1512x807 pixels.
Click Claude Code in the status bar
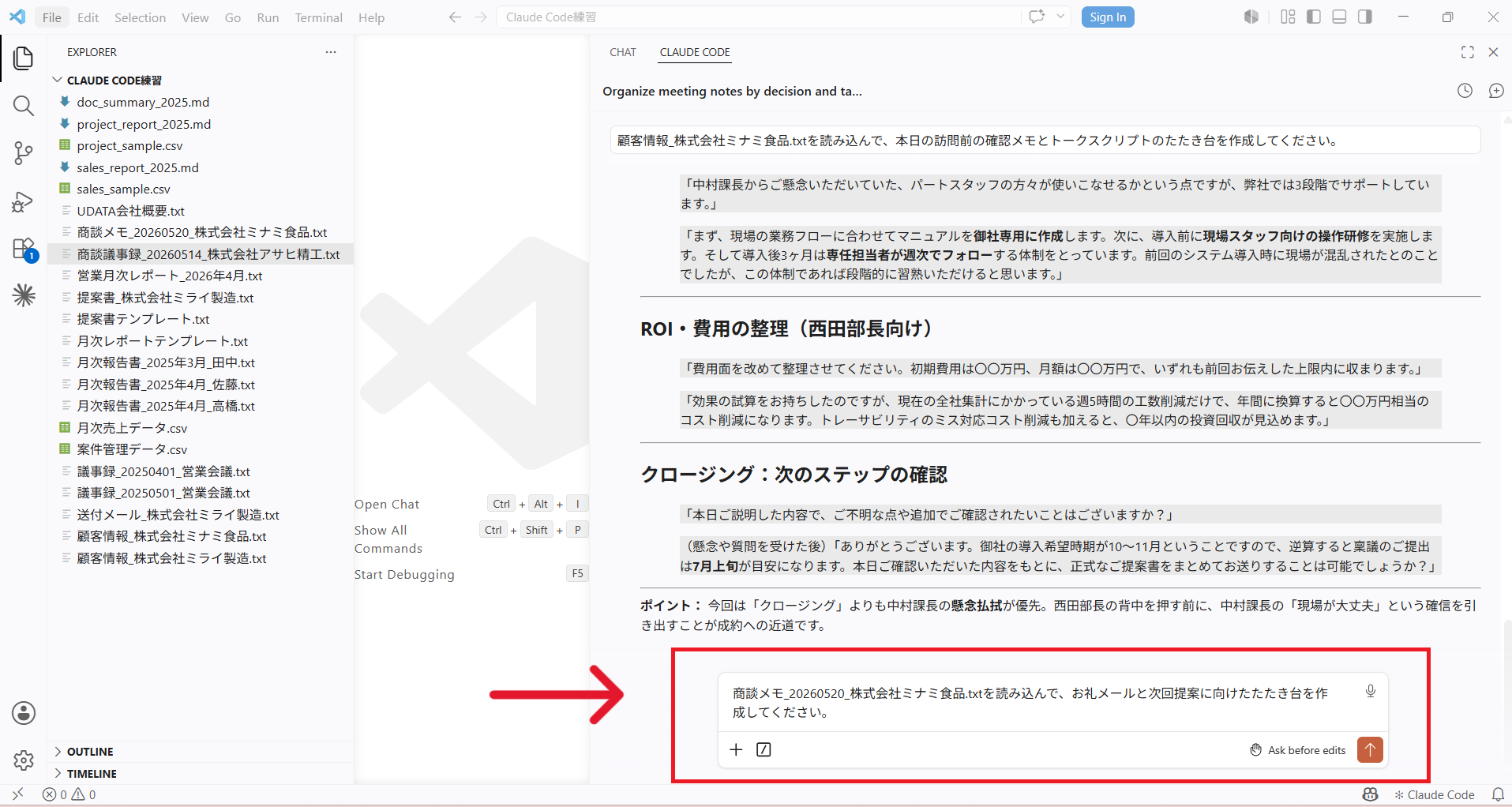[x=1434, y=794]
